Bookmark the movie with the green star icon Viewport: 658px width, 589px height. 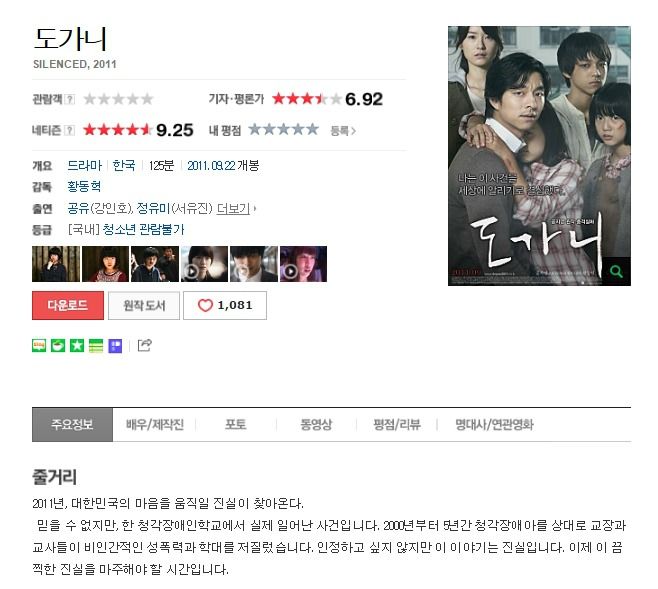[x=77, y=346]
